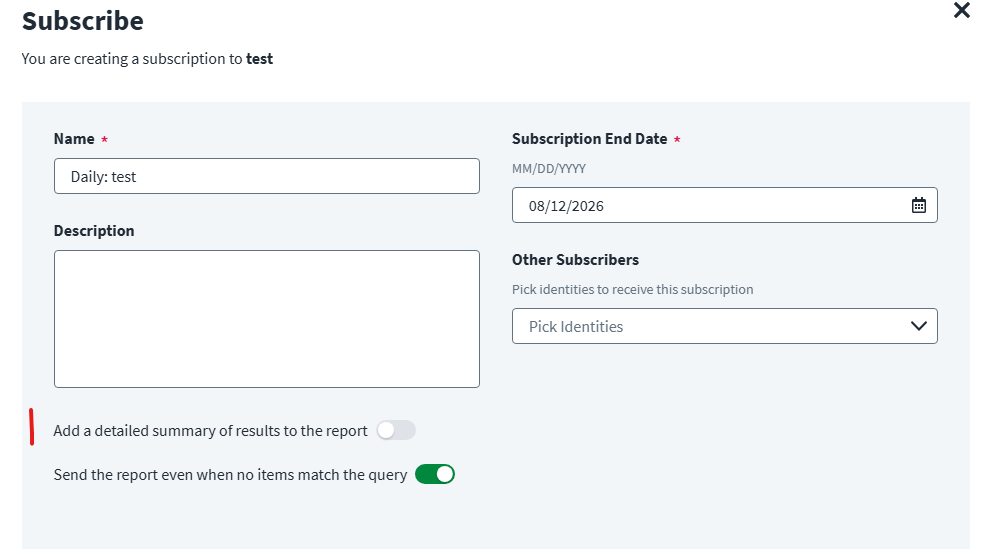Enable the detailed summary of results toggle

pos(396,431)
